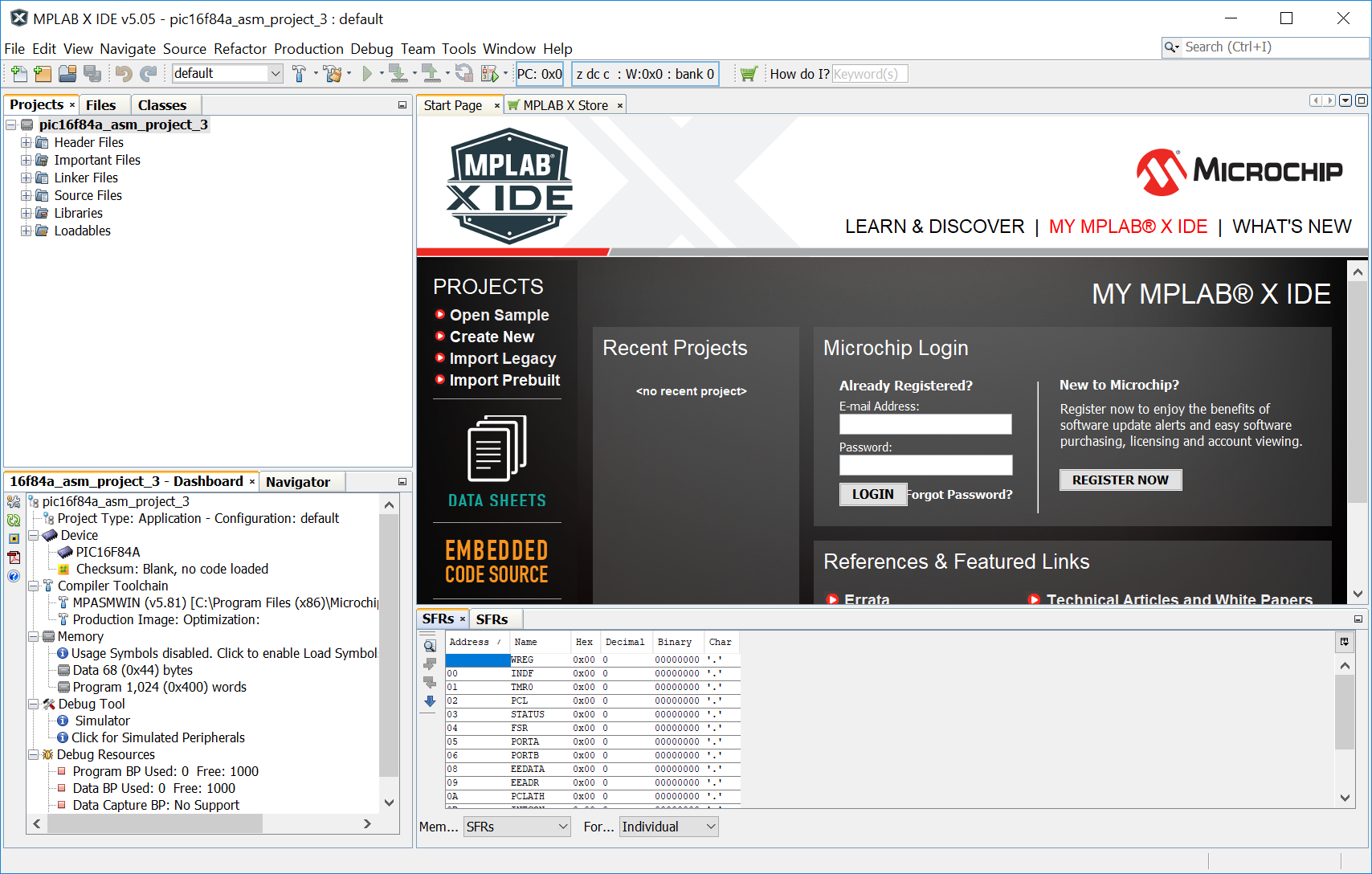Click the dashboard blue help icon
1372x874 pixels.
click(x=14, y=576)
